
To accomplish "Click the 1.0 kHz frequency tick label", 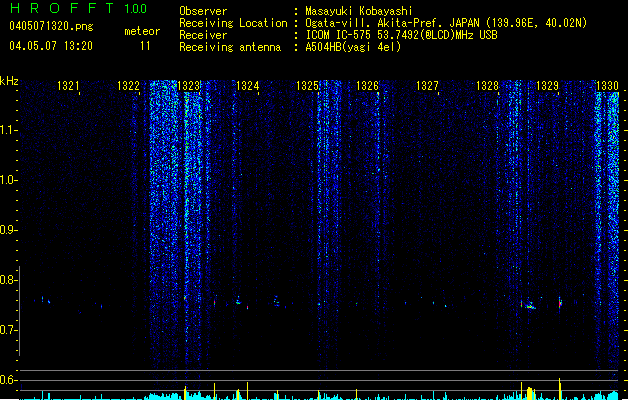I will tap(8, 180).
